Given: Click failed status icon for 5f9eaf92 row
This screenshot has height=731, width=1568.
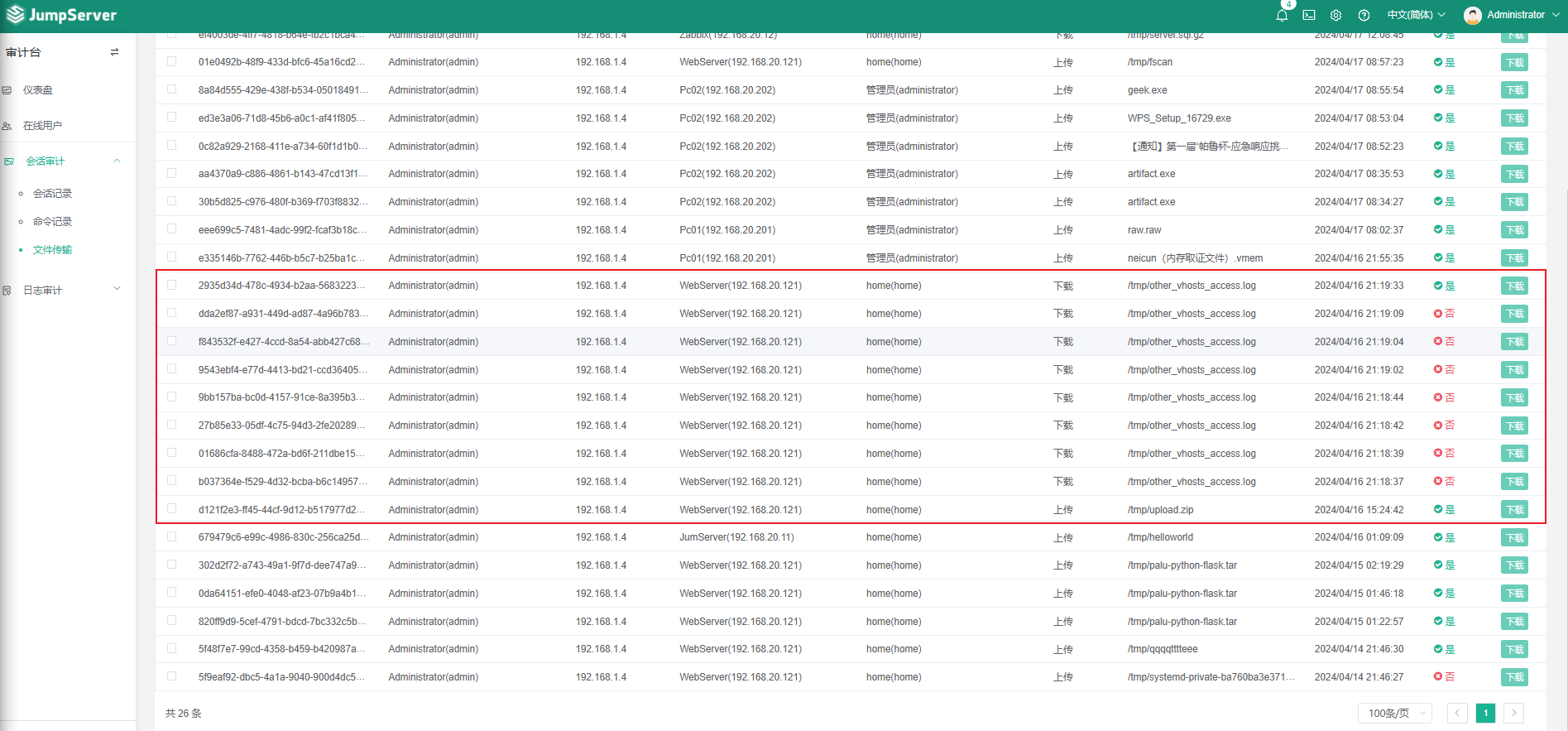Looking at the screenshot, I should click(x=1438, y=677).
